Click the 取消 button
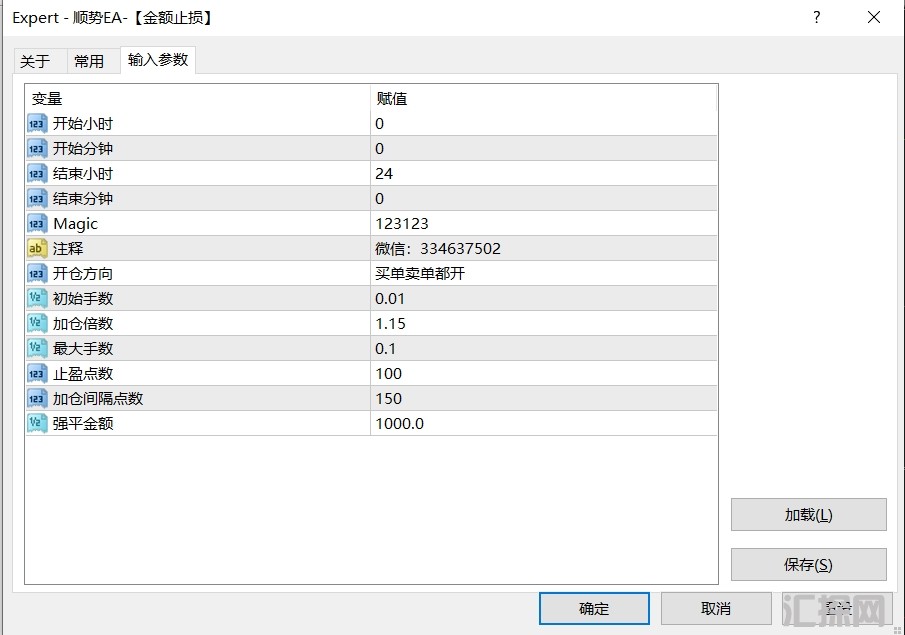This screenshot has width=905, height=635. tap(715, 608)
